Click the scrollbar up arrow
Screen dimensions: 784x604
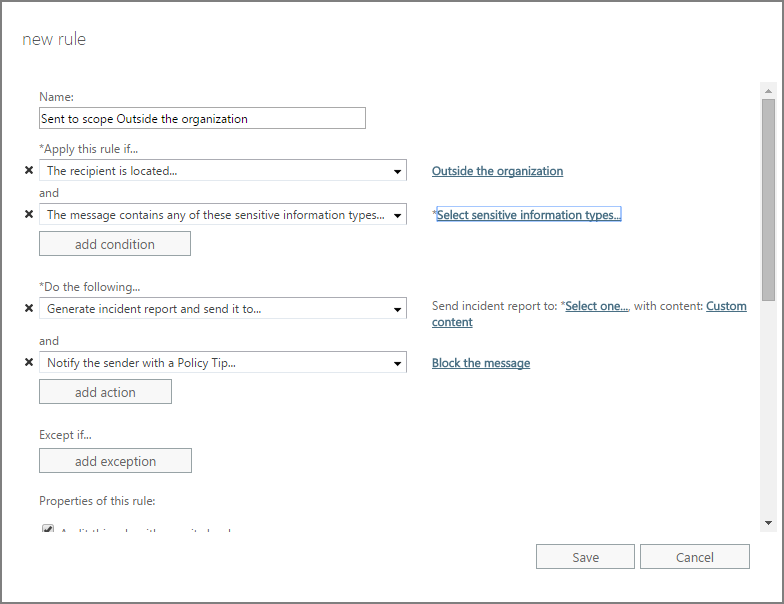coord(768,91)
